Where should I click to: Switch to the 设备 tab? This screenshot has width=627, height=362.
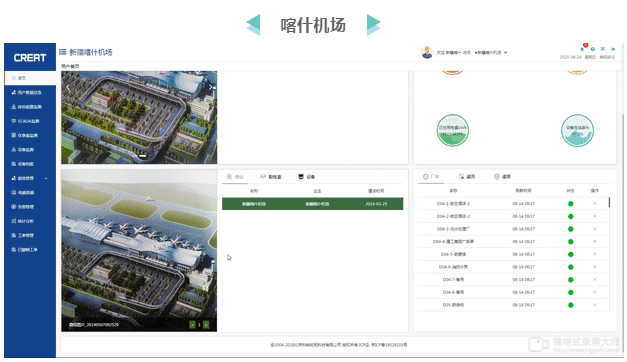(307, 176)
